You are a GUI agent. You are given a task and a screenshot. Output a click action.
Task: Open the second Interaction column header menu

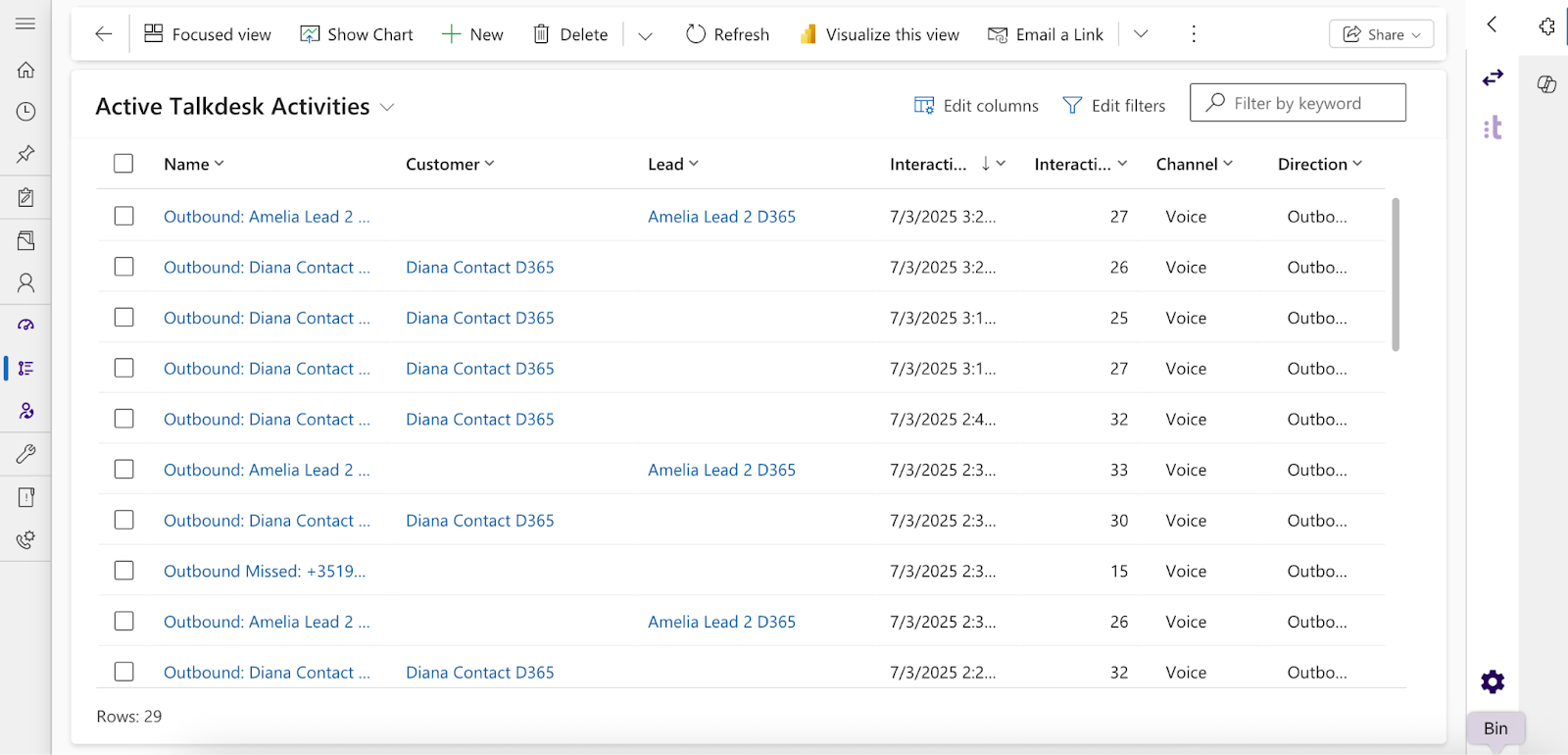pyautogui.click(x=1081, y=164)
